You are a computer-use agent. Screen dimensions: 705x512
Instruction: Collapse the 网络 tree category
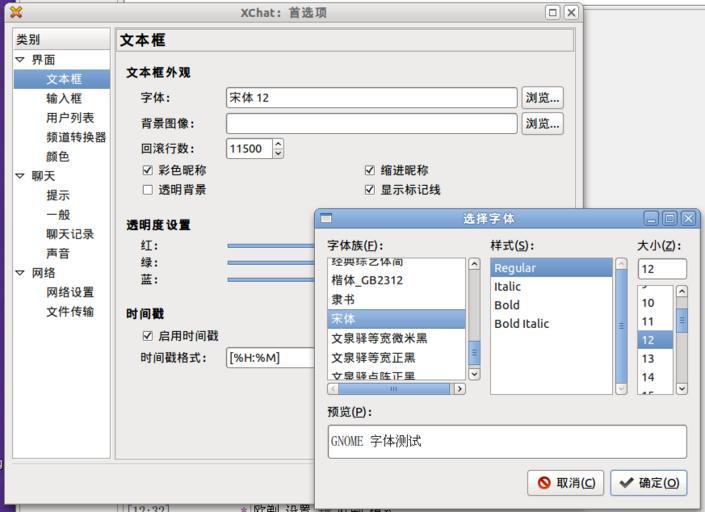click(x=20, y=273)
